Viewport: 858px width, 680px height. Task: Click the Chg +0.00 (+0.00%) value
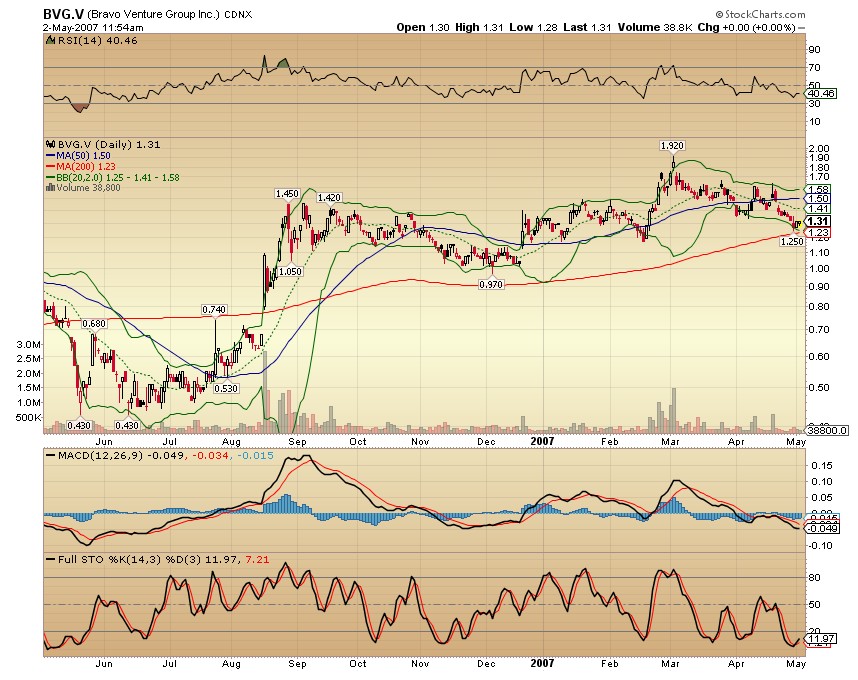746,27
